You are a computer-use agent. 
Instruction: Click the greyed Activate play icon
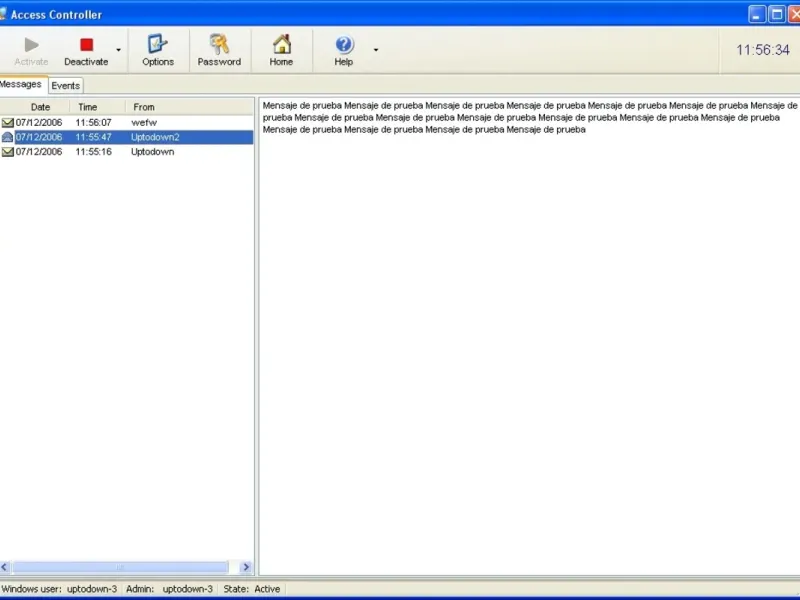click(x=32, y=45)
